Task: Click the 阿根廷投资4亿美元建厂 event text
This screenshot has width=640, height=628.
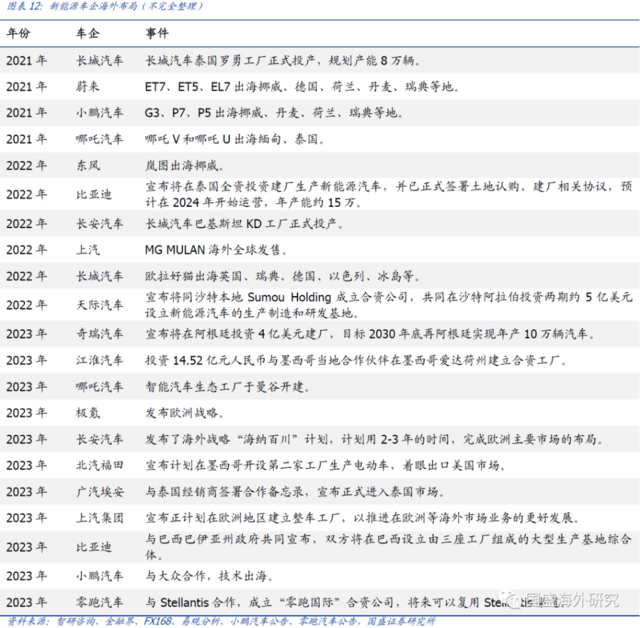Action: [x=370, y=334]
